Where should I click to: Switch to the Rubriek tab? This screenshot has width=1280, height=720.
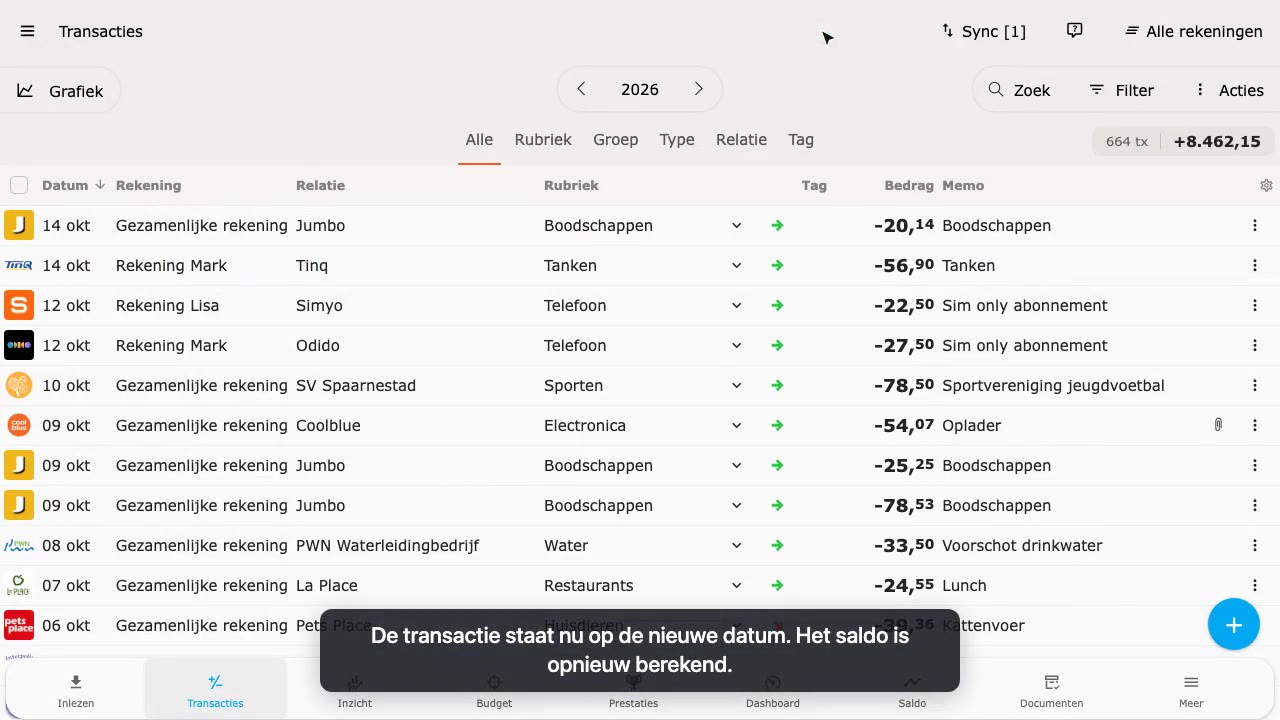tap(543, 140)
